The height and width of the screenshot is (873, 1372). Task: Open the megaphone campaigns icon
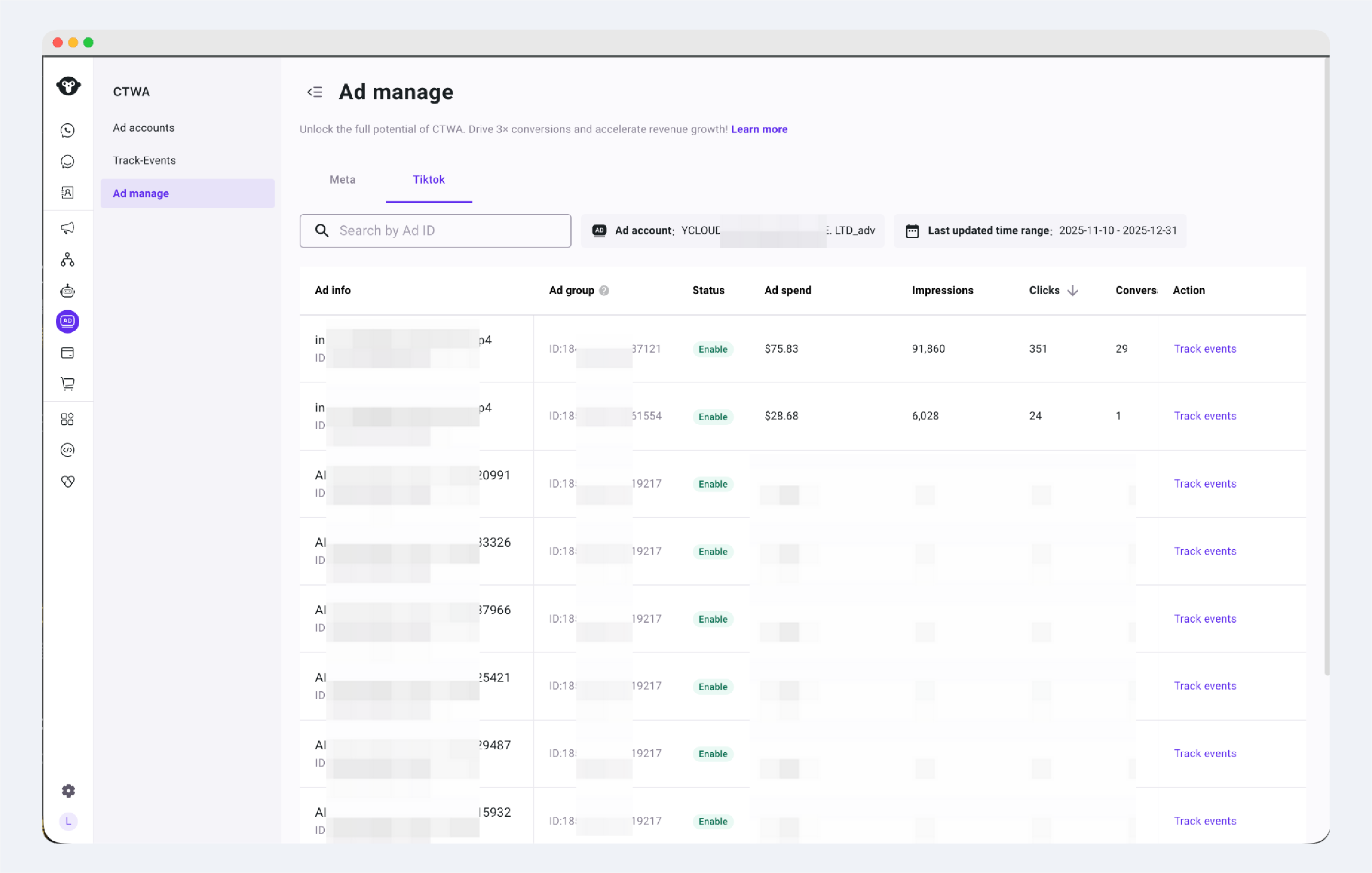click(x=67, y=229)
